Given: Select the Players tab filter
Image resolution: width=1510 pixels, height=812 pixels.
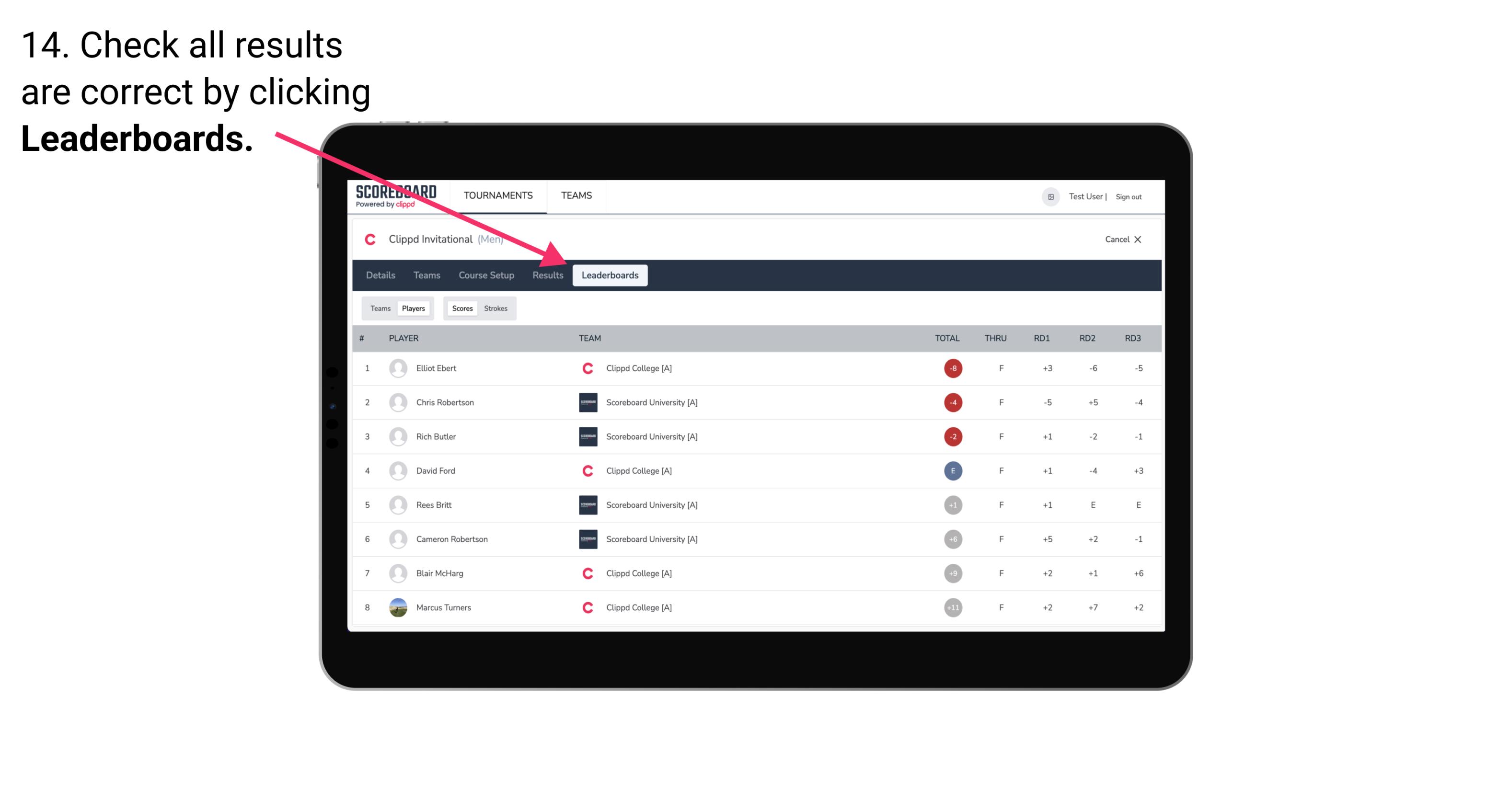Looking at the screenshot, I should click(x=413, y=308).
